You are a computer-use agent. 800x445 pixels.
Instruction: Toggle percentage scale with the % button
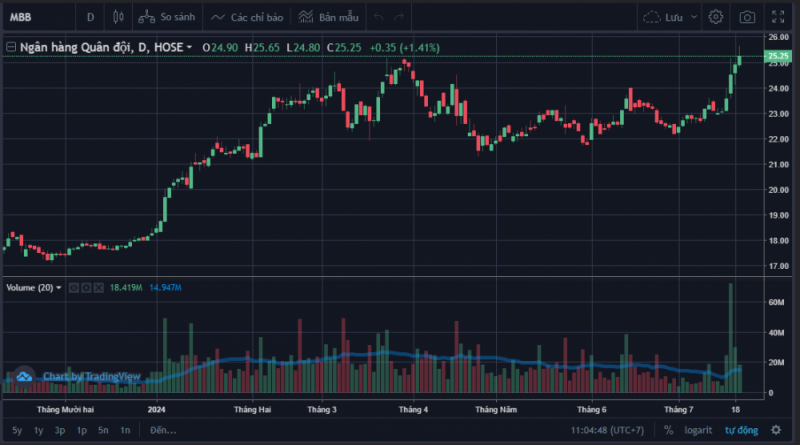[668, 430]
